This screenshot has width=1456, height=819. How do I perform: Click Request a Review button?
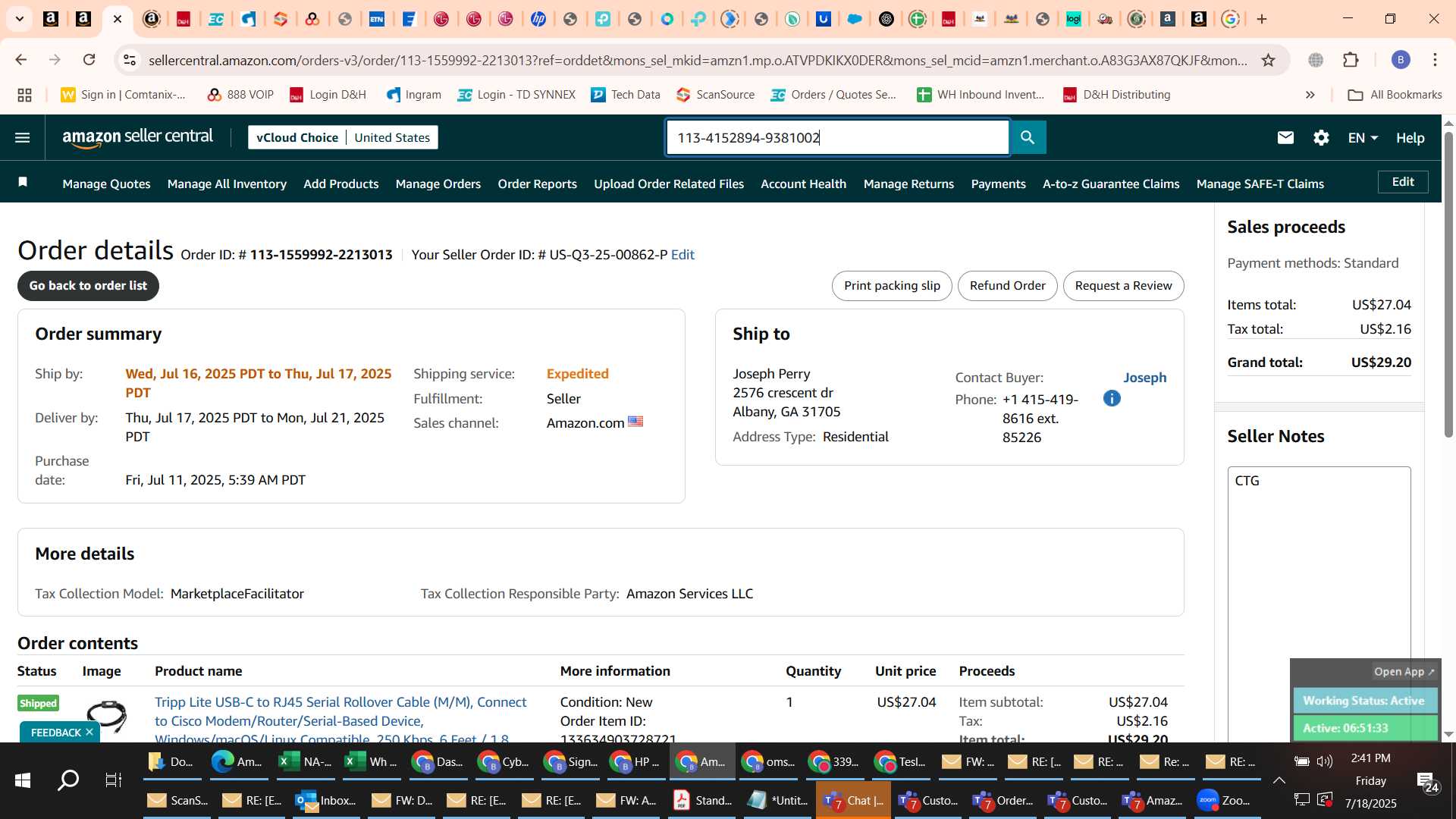coord(1123,286)
